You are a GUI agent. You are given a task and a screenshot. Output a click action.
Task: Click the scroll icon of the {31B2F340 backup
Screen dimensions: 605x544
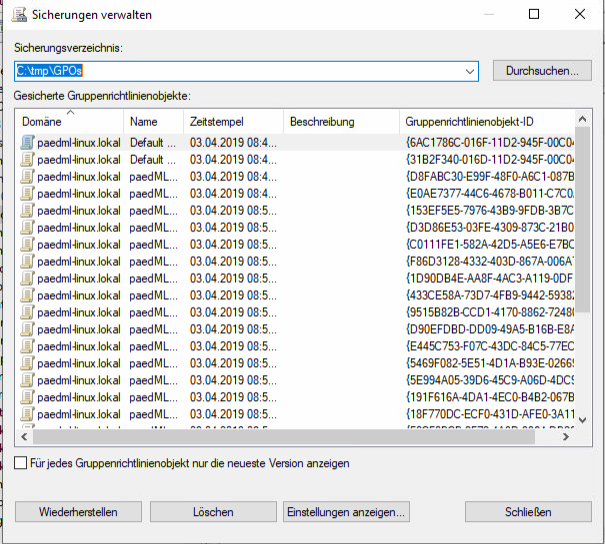click(x=28, y=159)
